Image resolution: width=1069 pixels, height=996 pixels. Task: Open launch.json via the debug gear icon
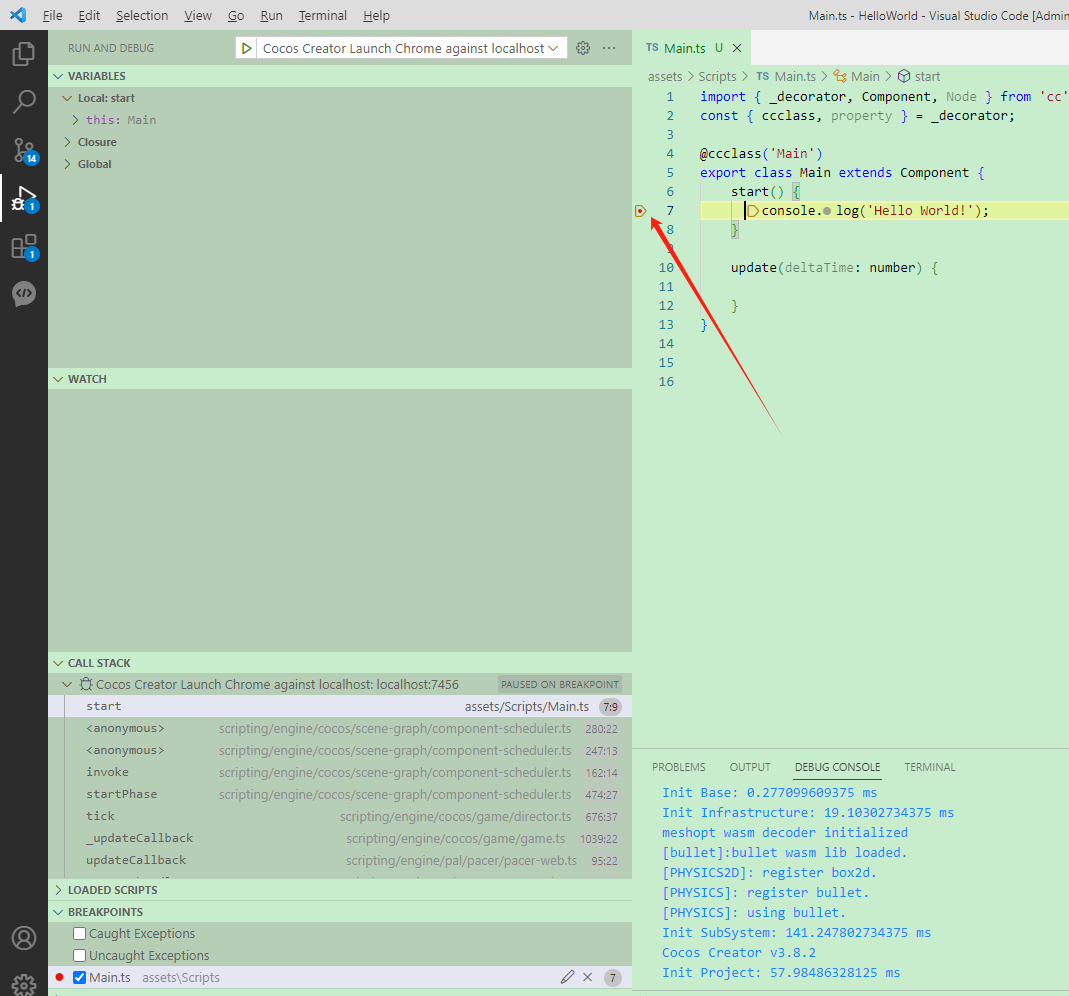tap(583, 48)
